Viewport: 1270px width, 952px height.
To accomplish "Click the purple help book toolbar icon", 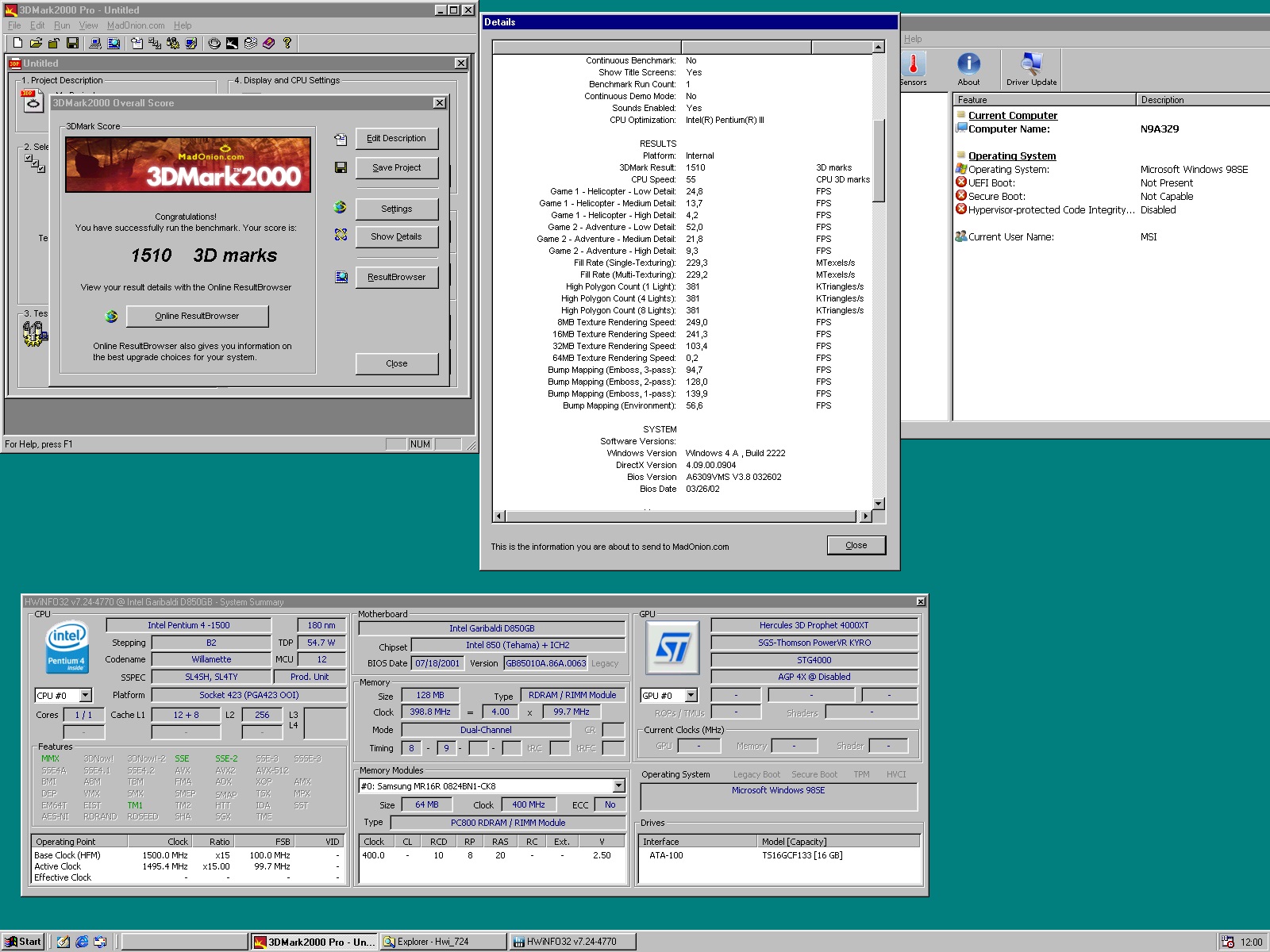I will coord(268,44).
